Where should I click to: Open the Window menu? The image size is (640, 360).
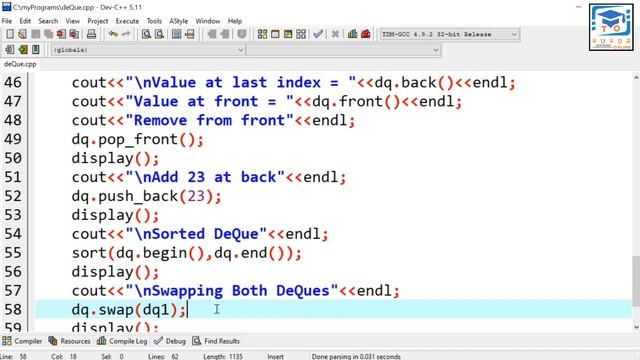coord(207,21)
